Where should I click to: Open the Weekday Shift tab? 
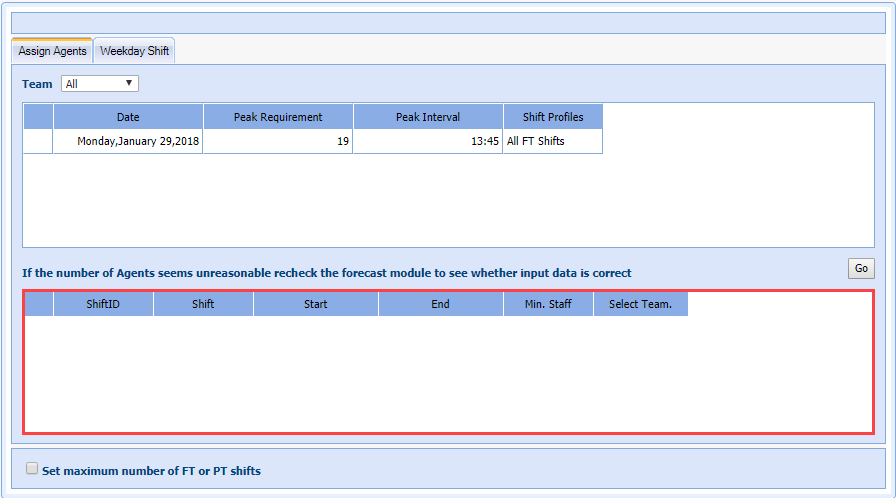134,51
